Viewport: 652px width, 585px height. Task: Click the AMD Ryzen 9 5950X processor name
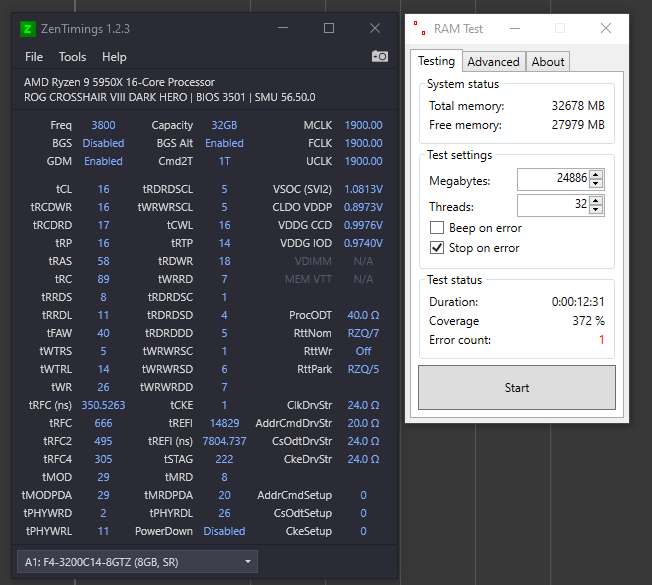[119, 82]
